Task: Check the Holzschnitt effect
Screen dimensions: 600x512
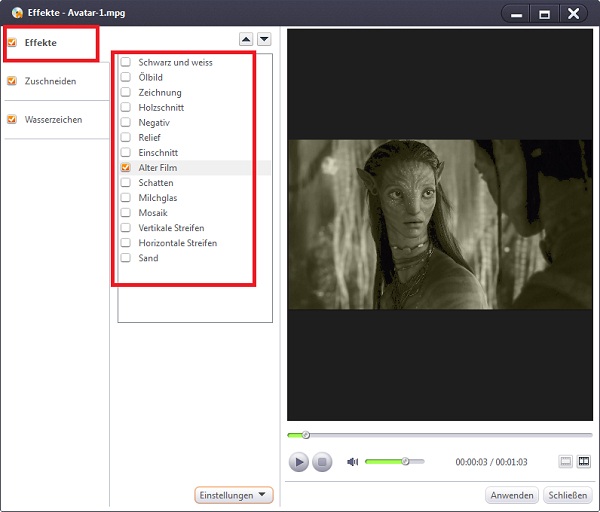Action: (x=126, y=107)
